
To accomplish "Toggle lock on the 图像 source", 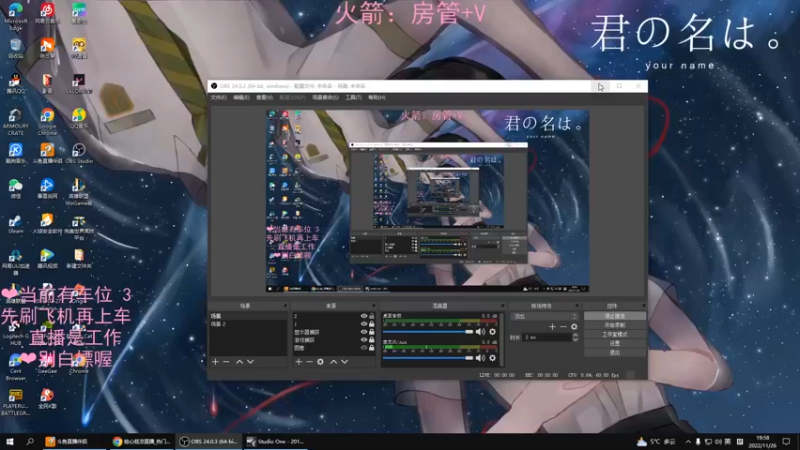I will tap(372, 348).
